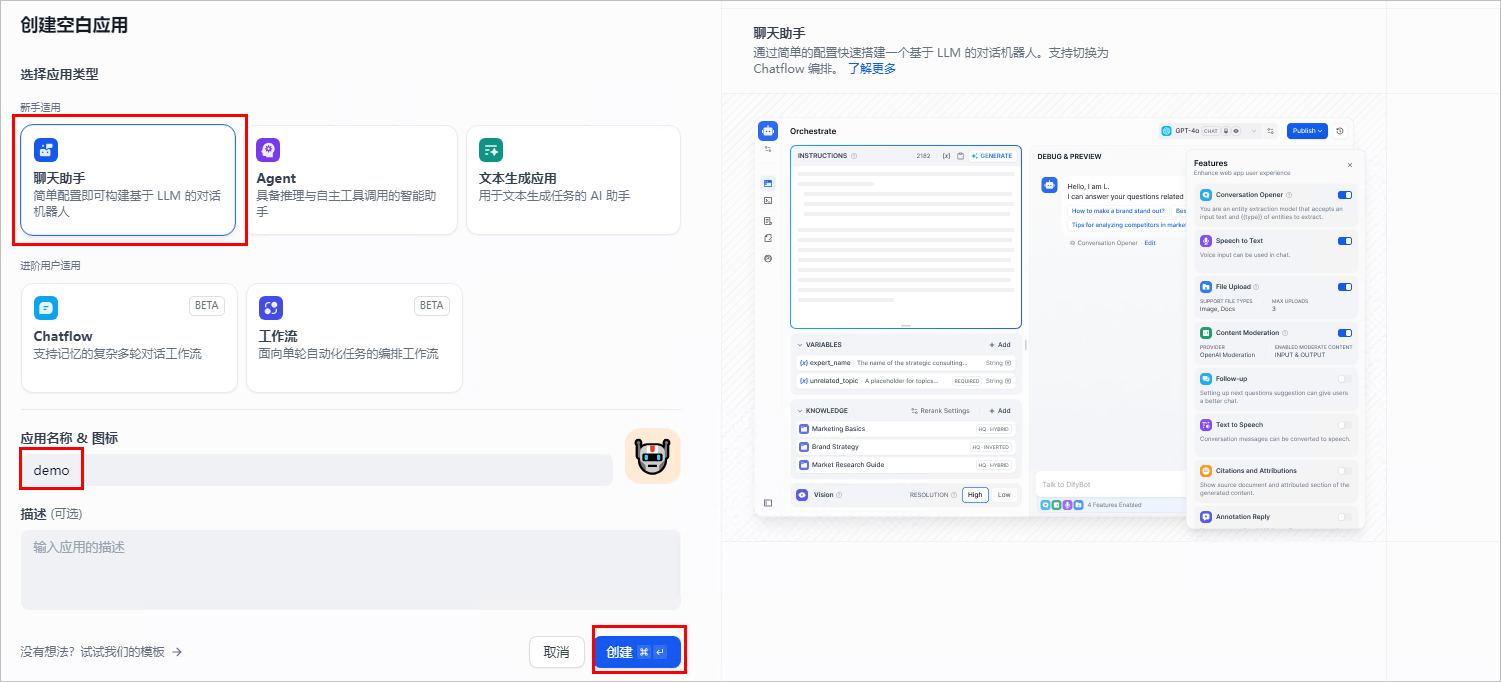1501x682 pixels.
Task: Click the Text to Speech purple icon
Action: [1206, 425]
